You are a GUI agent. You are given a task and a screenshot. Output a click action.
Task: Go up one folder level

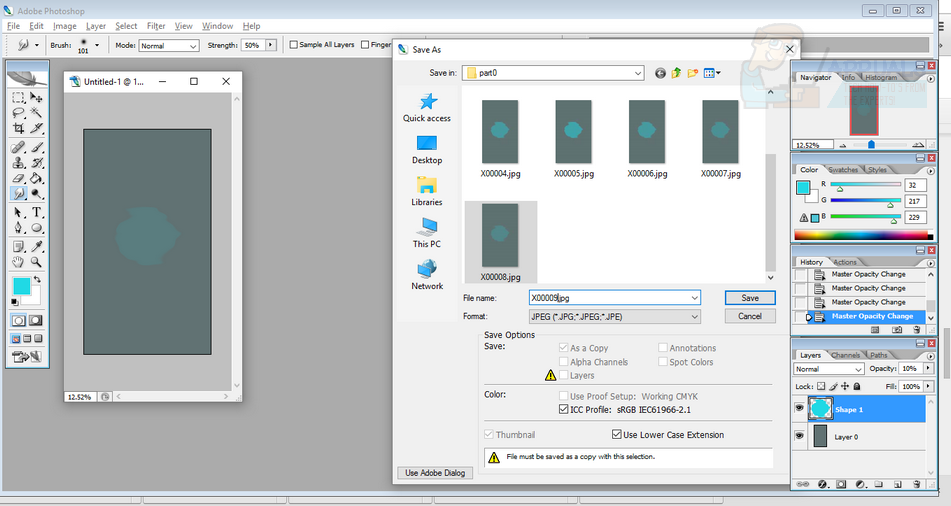676,73
